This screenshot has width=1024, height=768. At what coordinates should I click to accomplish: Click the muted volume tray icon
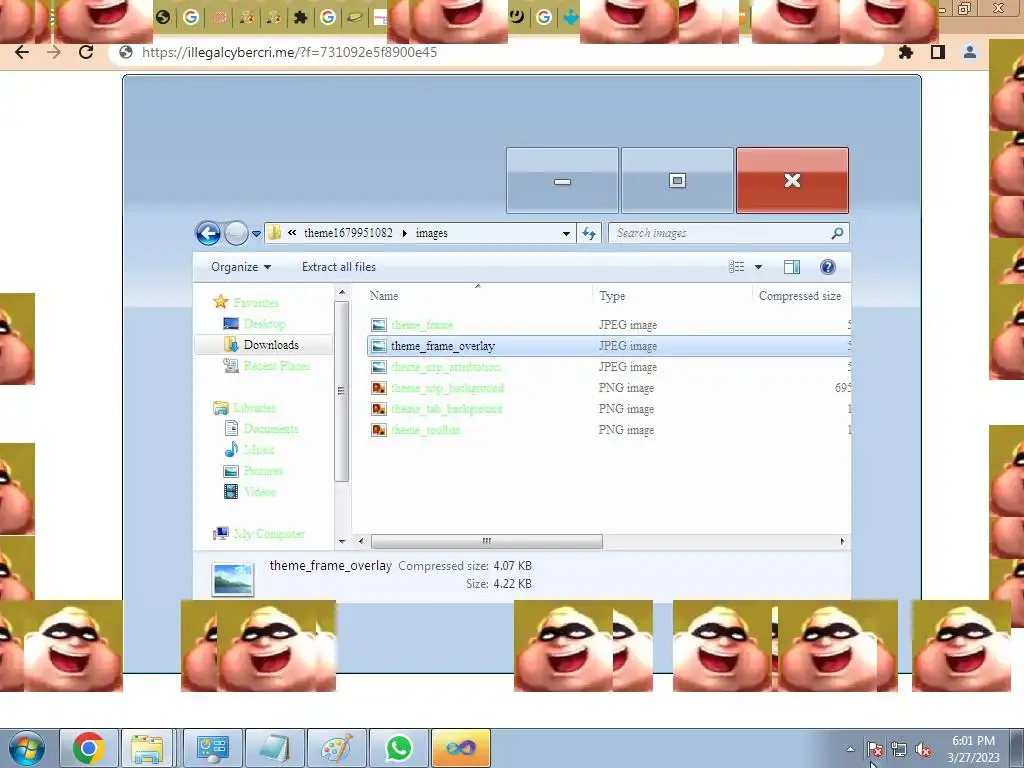pyautogui.click(x=923, y=750)
